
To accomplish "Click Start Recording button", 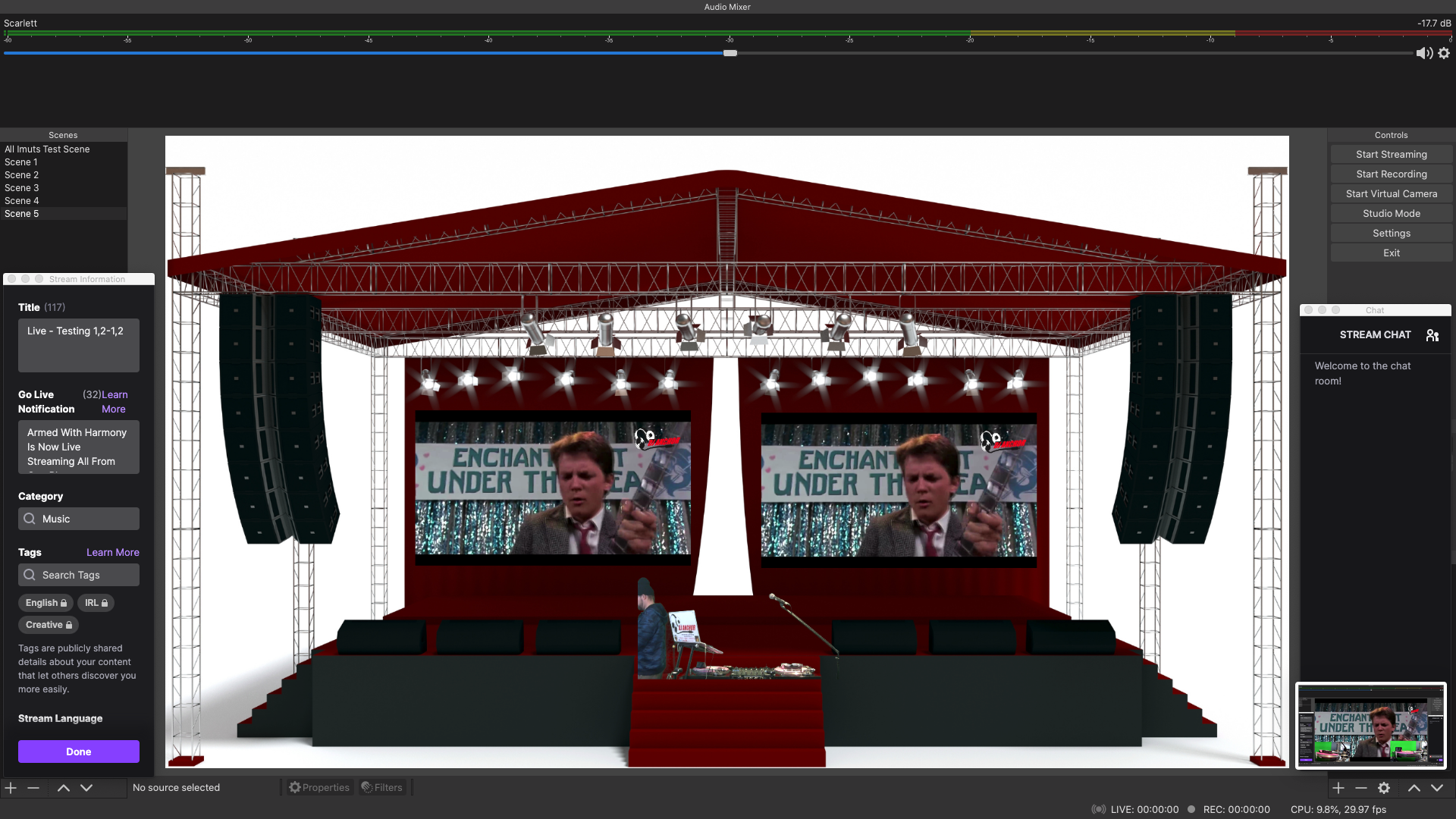I will [1392, 174].
